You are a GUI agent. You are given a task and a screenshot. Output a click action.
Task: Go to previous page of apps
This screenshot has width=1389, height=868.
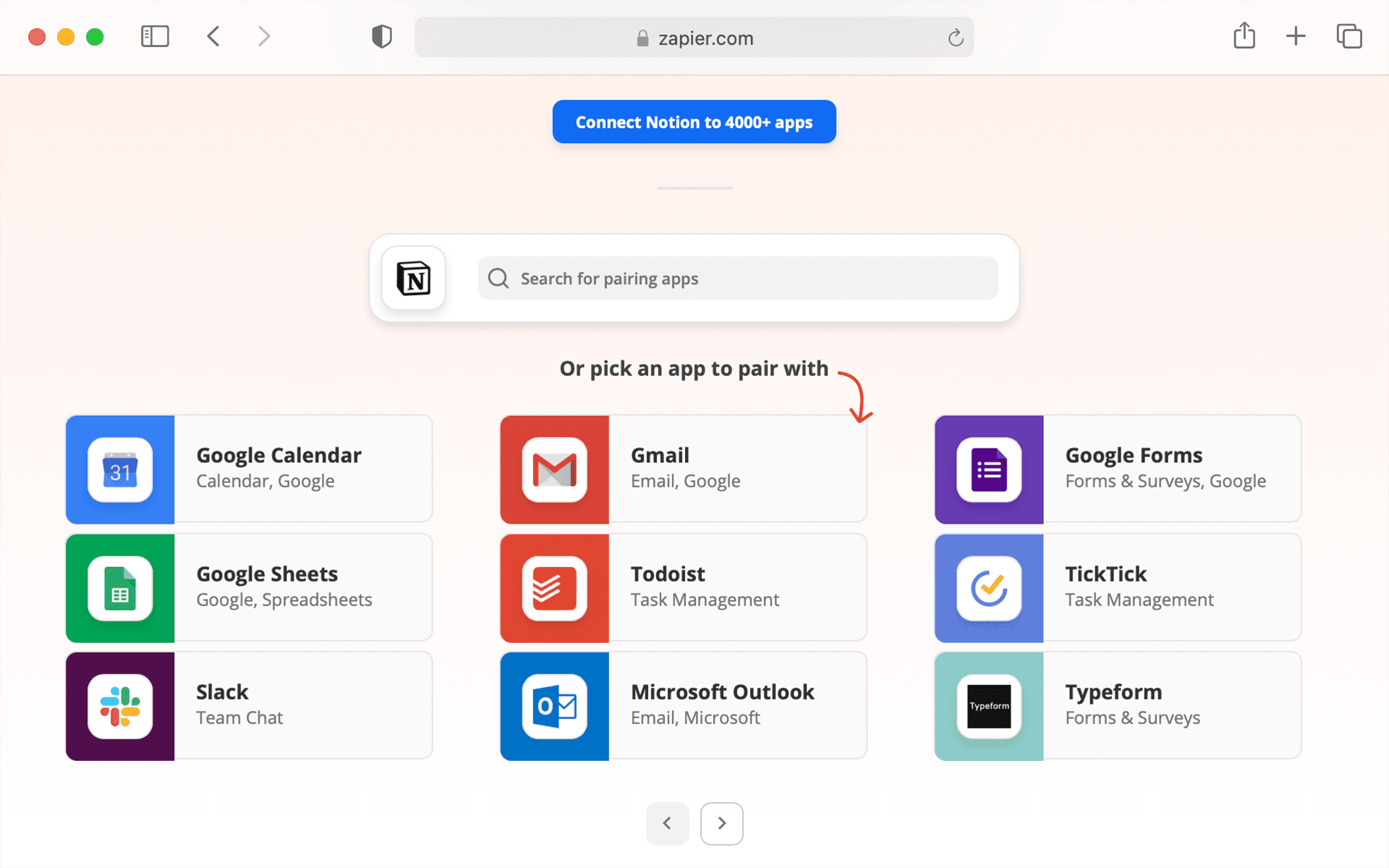click(x=667, y=823)
